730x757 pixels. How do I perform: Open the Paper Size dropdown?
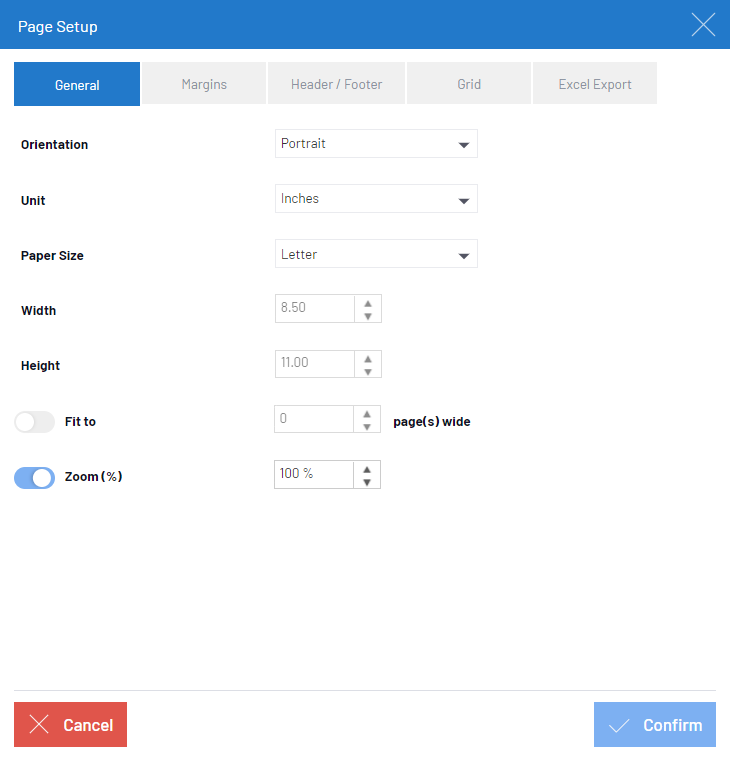pos(376,253)
